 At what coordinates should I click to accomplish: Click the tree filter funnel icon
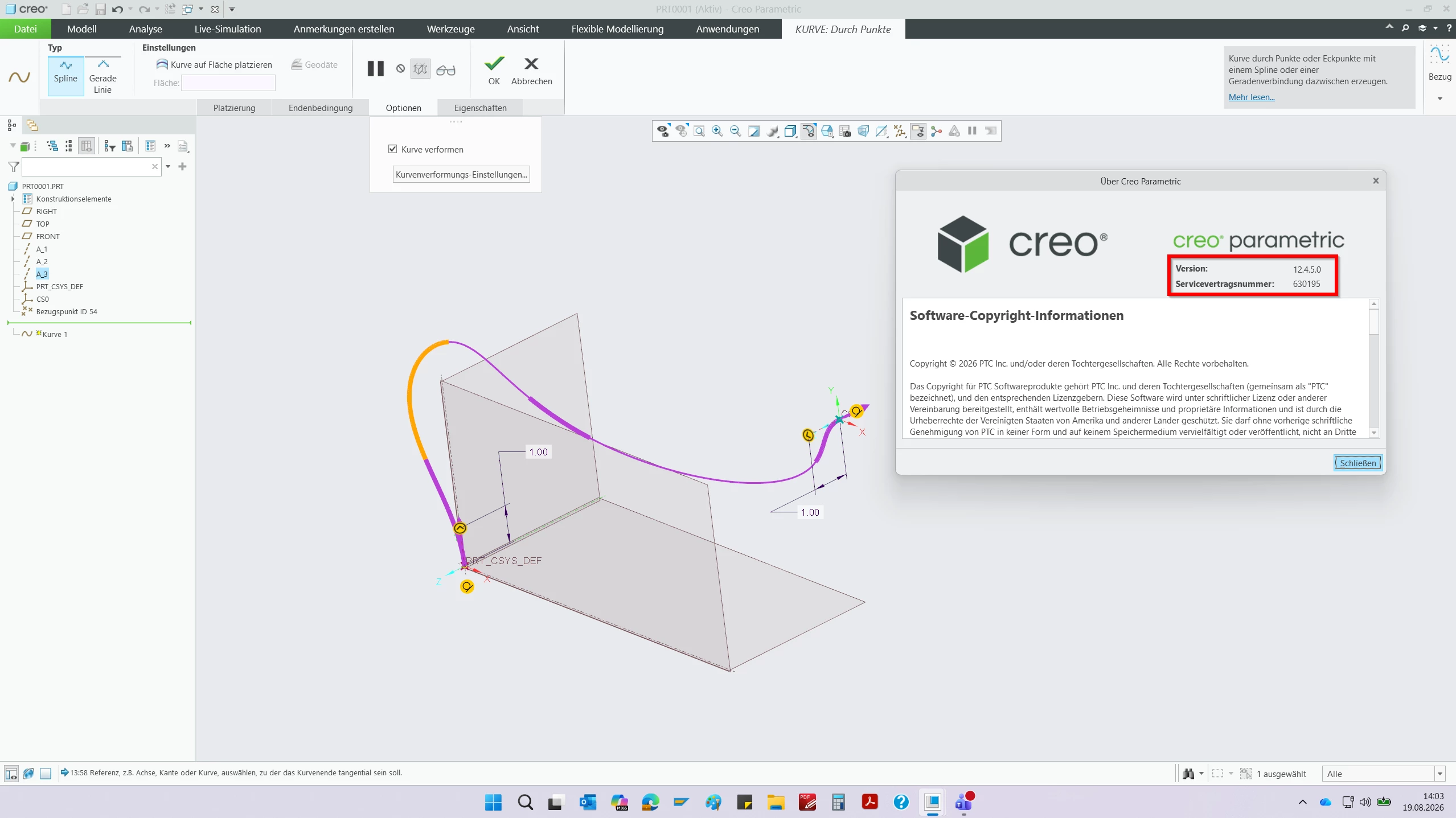click(14, 167)
